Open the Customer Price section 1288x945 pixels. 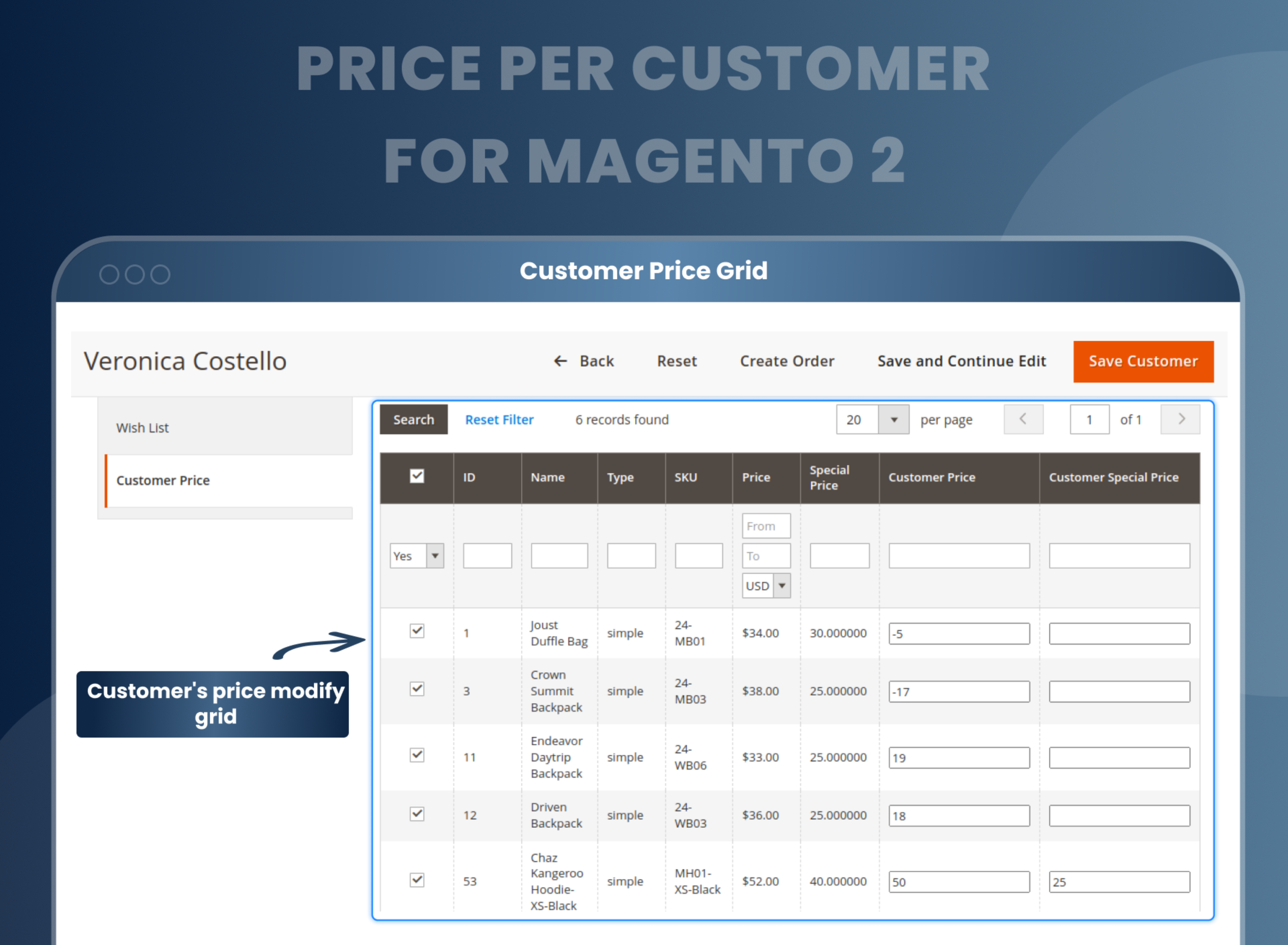pos(163,481)
